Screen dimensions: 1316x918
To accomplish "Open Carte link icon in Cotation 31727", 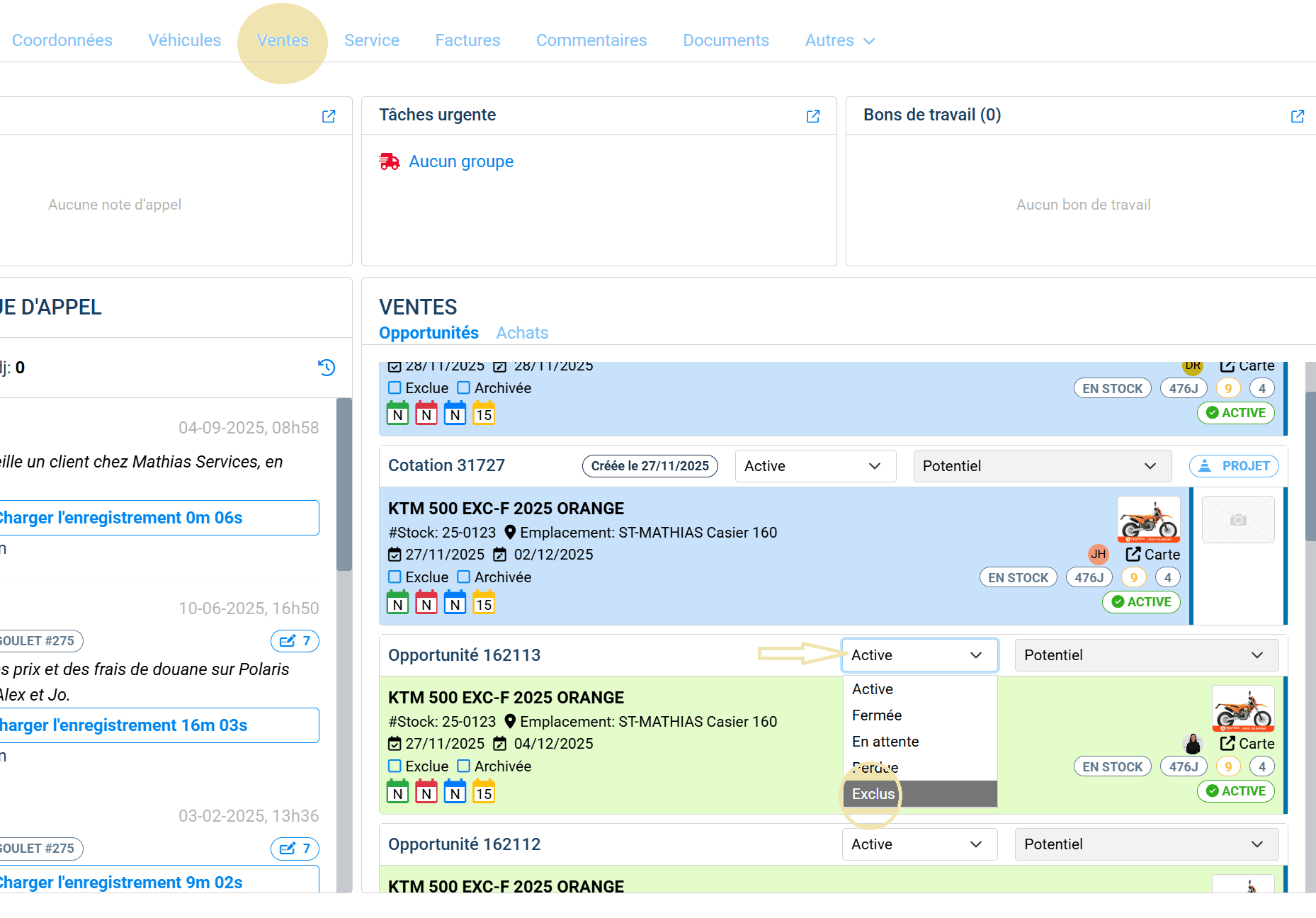I will pyautogui.click(x=1134, y=554).
